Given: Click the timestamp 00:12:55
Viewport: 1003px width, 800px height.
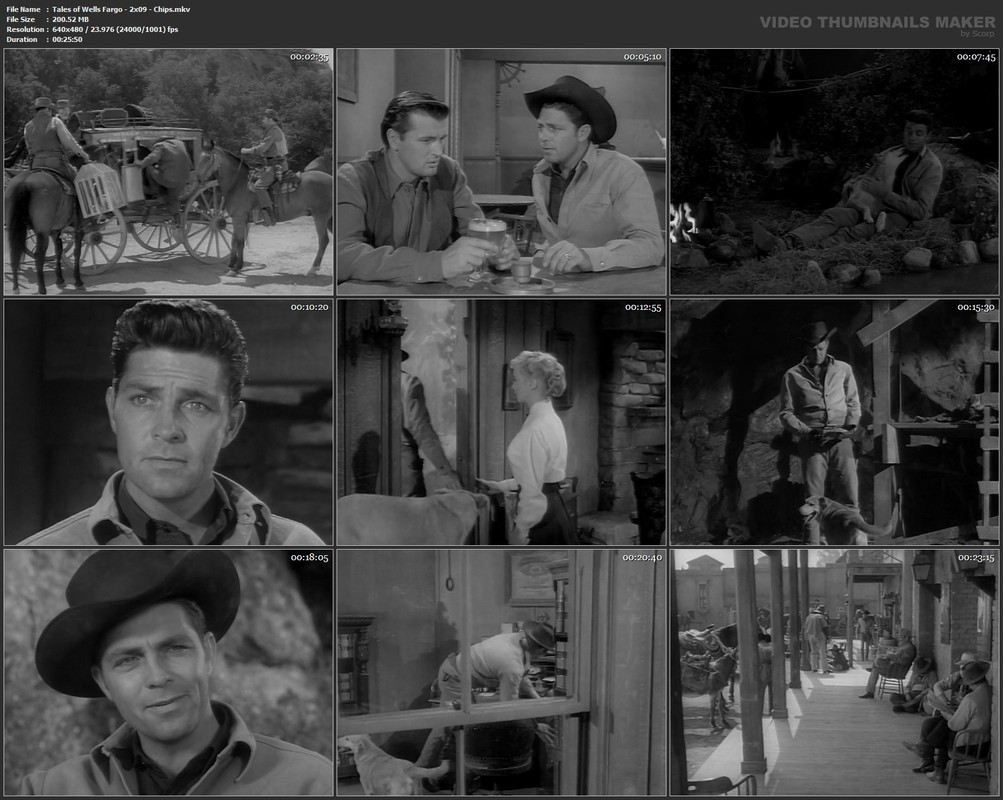Looking at the screenshot, I should [x=643, y=308].
